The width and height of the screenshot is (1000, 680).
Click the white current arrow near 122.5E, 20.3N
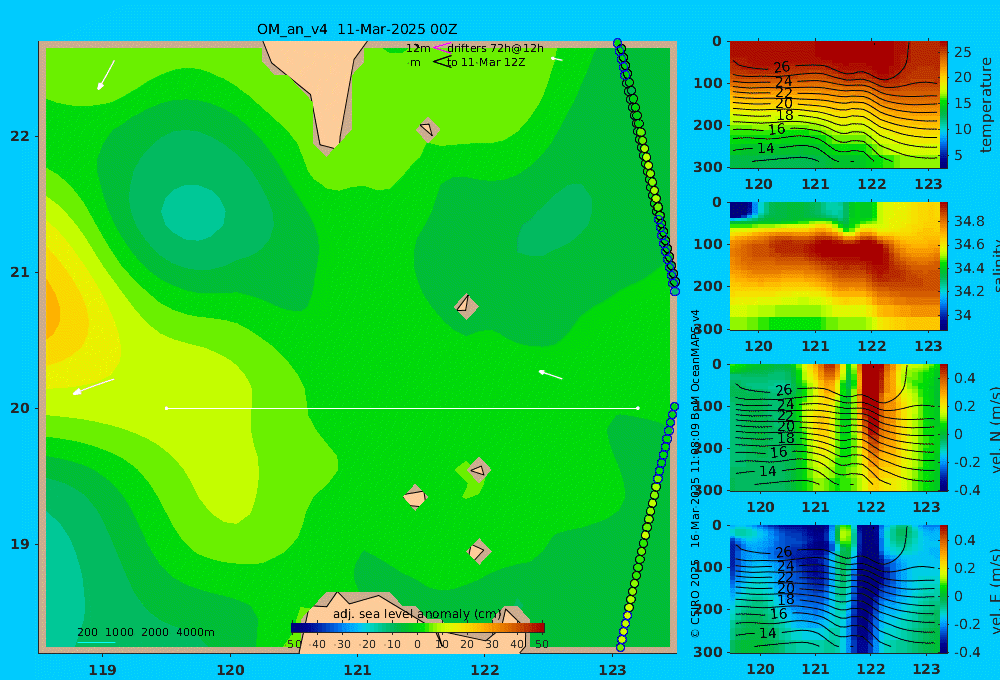tap(550, 374)
